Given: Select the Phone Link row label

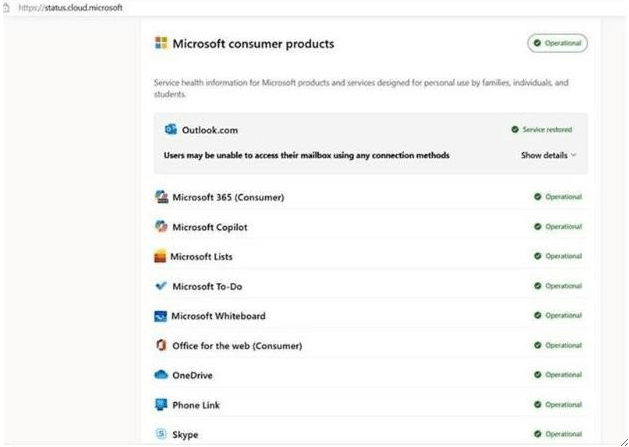Looking at the screenshot, I should (196, 405).
